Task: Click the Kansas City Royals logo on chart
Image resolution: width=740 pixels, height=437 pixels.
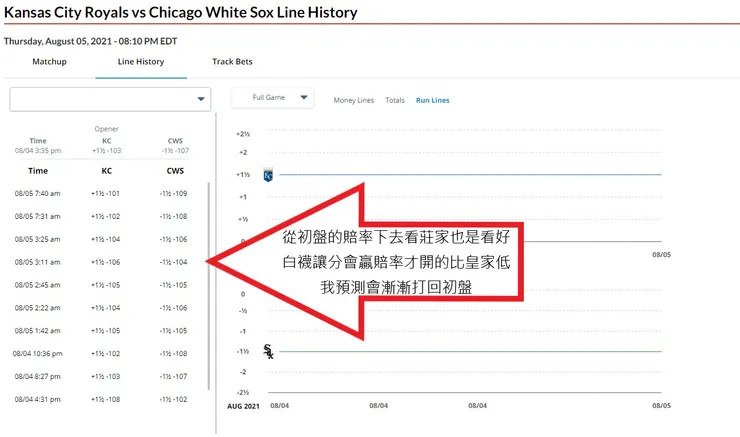Action: (268, 175)
